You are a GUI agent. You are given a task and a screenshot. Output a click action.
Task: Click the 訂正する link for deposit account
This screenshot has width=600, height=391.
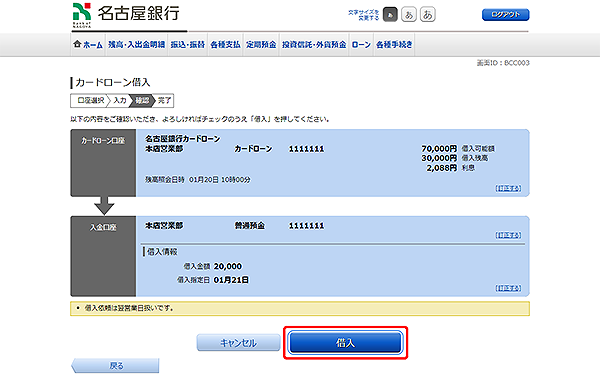(x=508, y=235)
